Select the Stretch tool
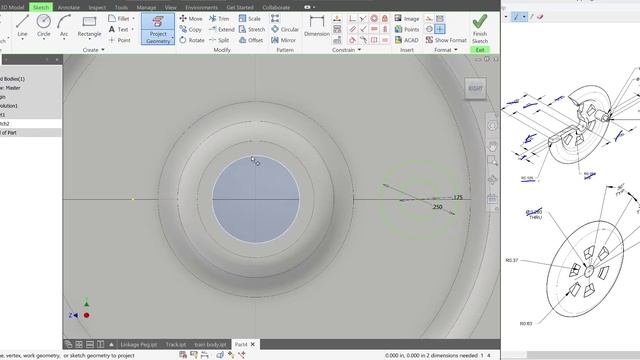This screenshot has width=640, height=360. click(x=252, y=29)
